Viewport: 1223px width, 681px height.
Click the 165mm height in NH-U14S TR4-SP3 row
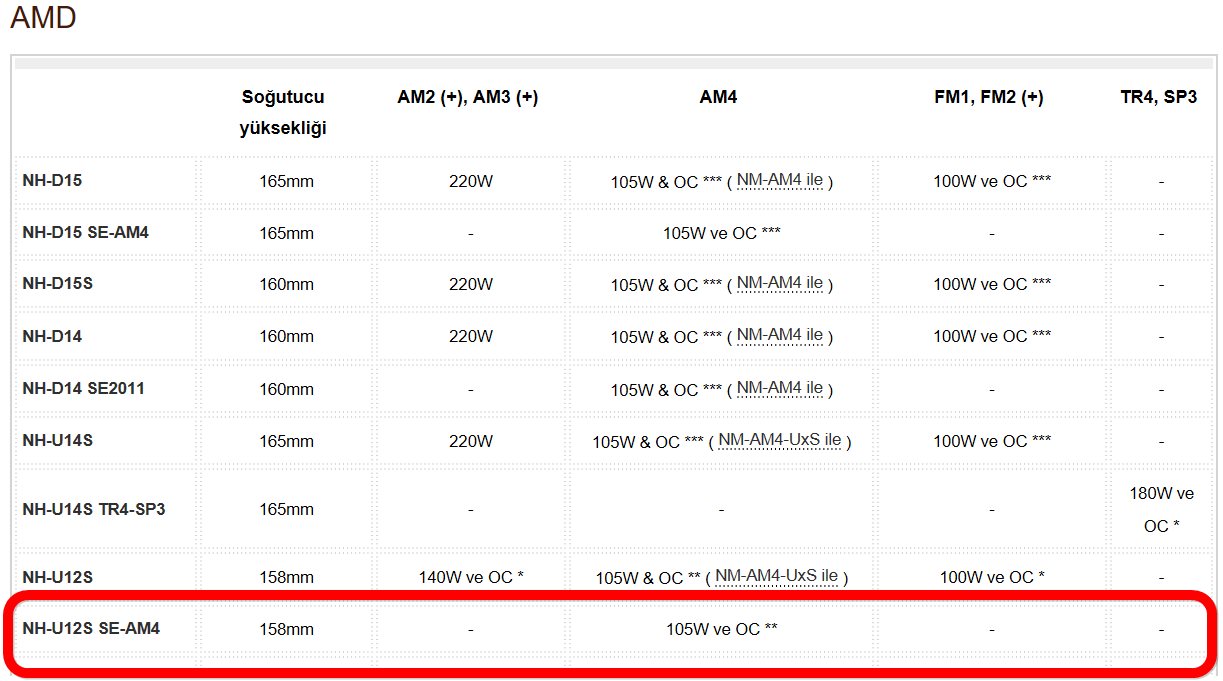point(286,510)
